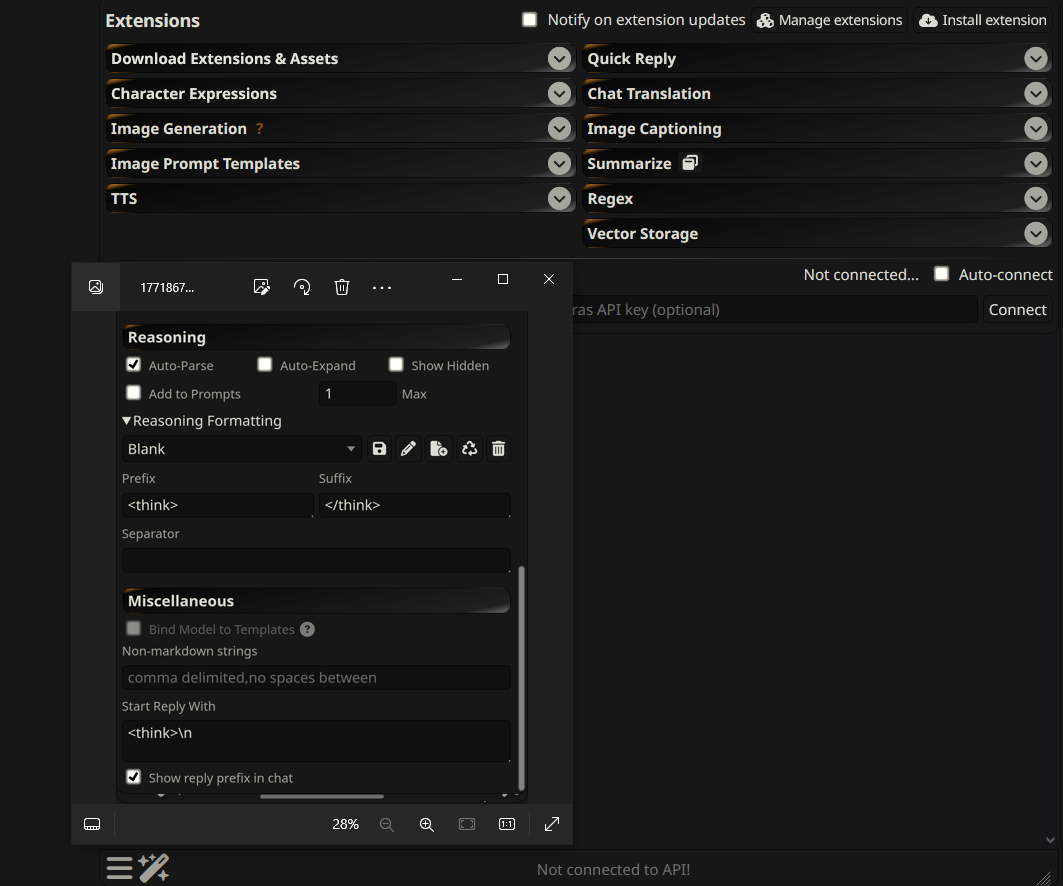
Task: Expand Image Prompt Templates section
Action: [x=559, y=163]
